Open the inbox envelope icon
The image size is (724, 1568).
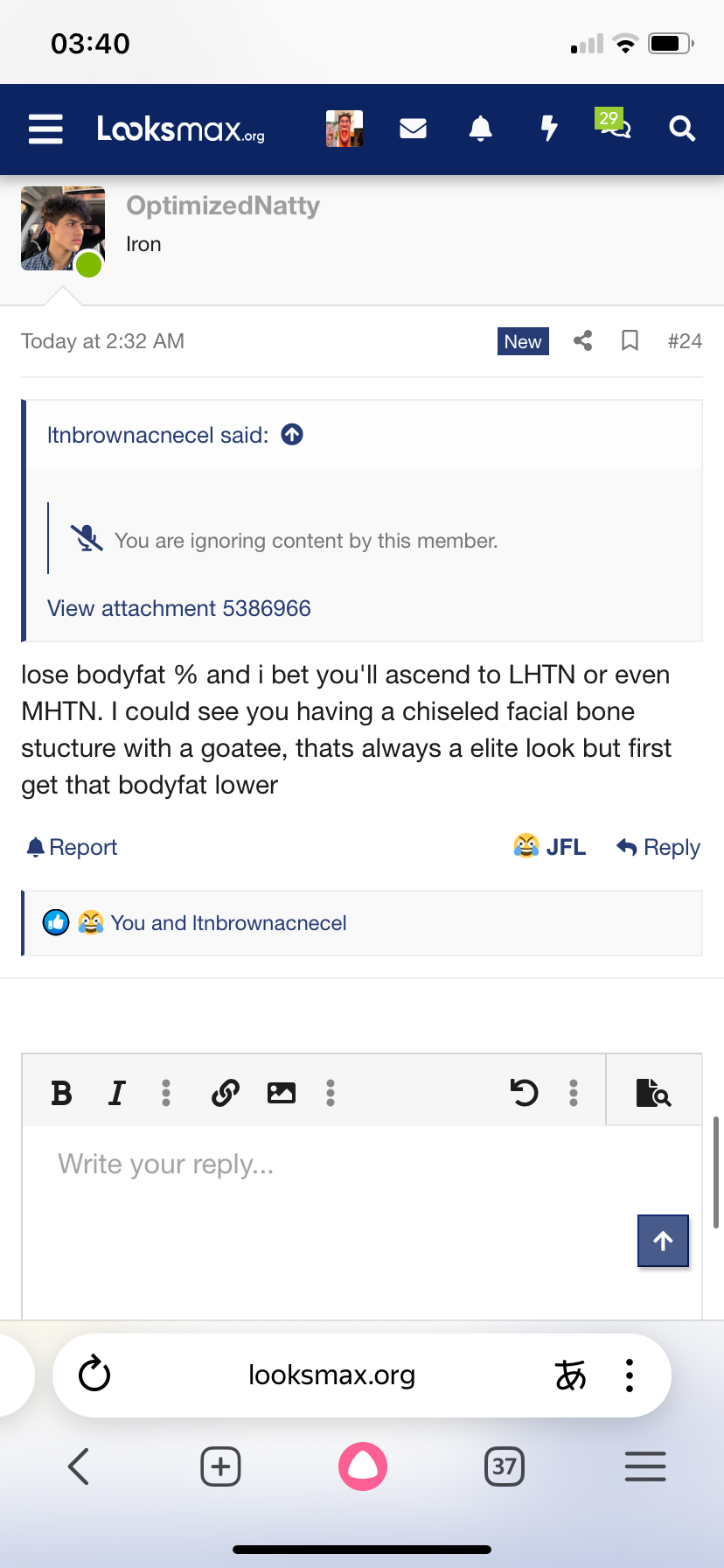tap(413, 129)
